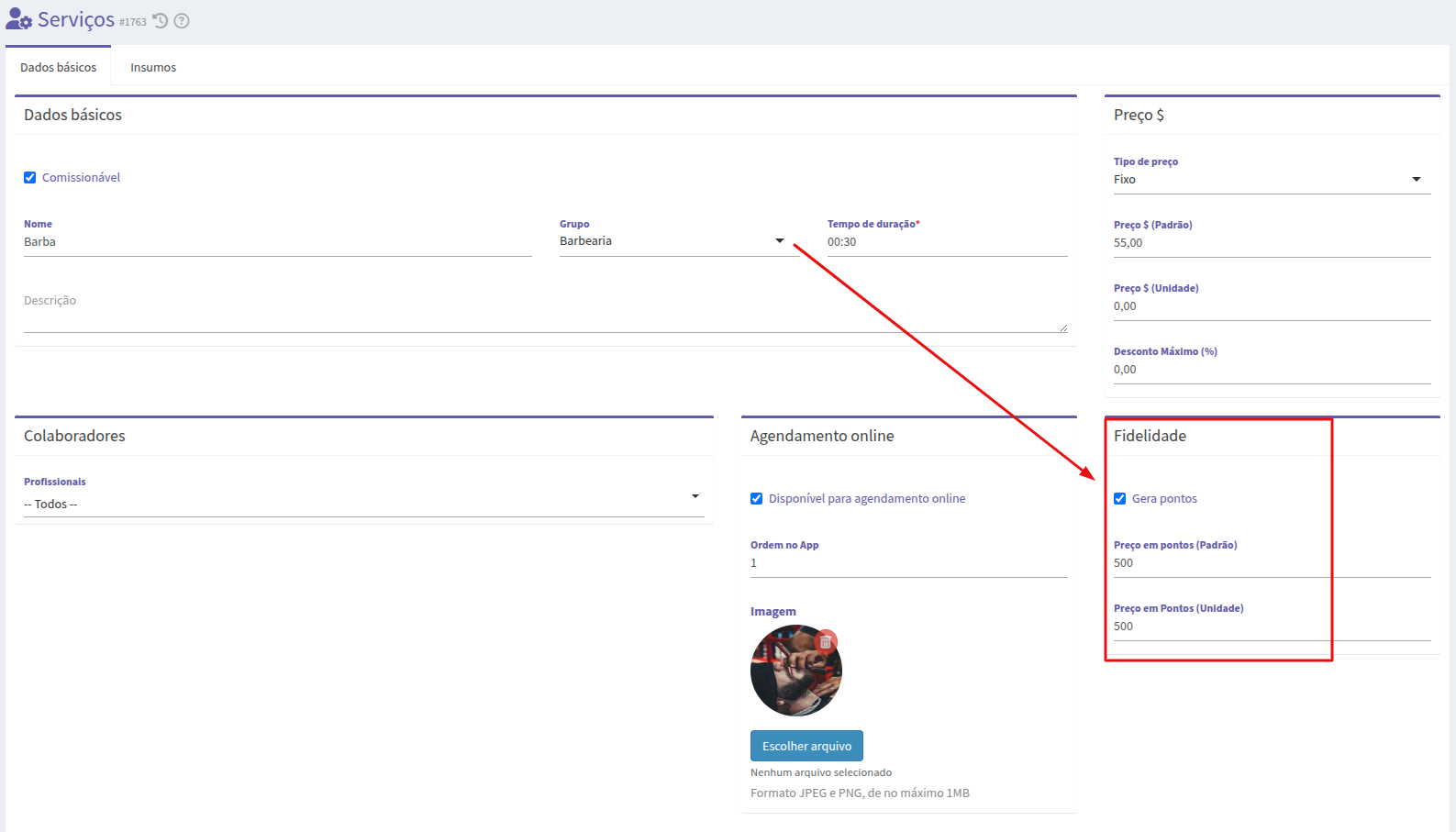Click the Serviços users-gear icon
Viewport: 1456px width, 832px height.
[x=19, y=19]
